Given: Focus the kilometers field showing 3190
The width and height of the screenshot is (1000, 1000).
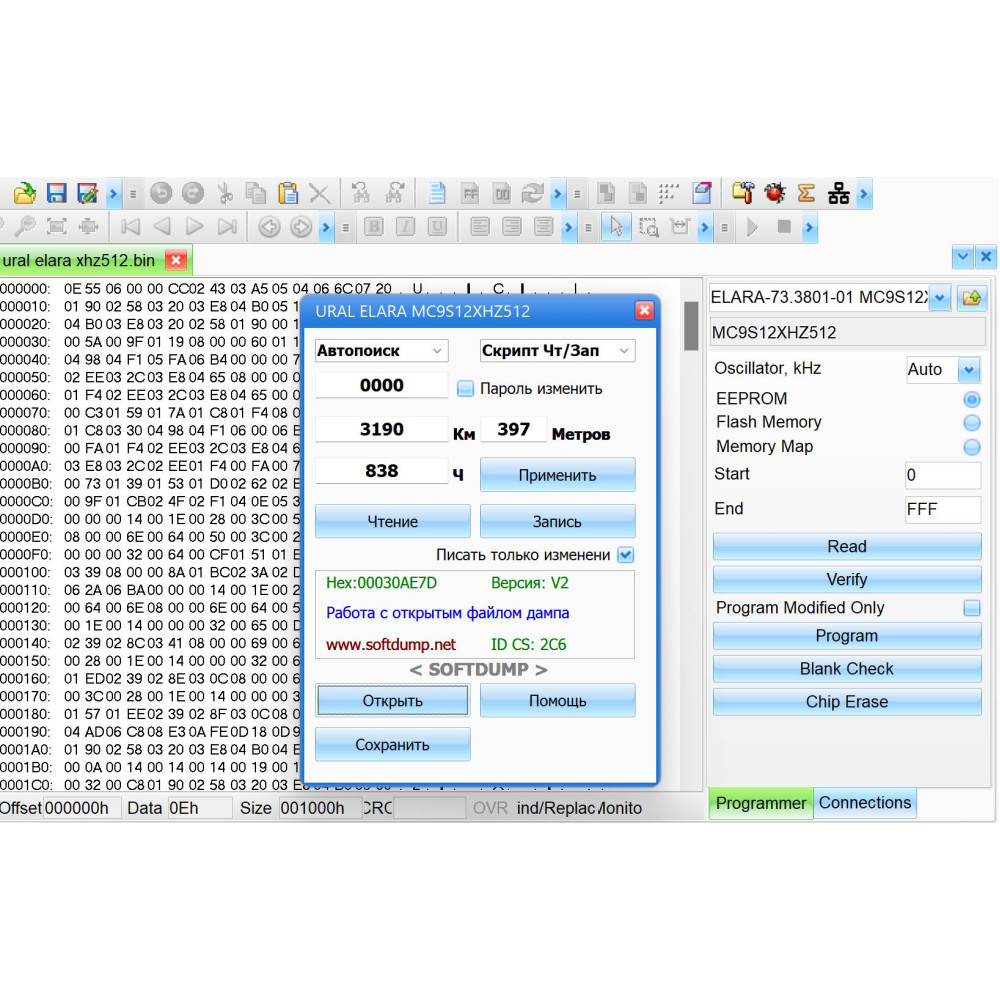Looking at the screenshot, I should coord(381,429).
